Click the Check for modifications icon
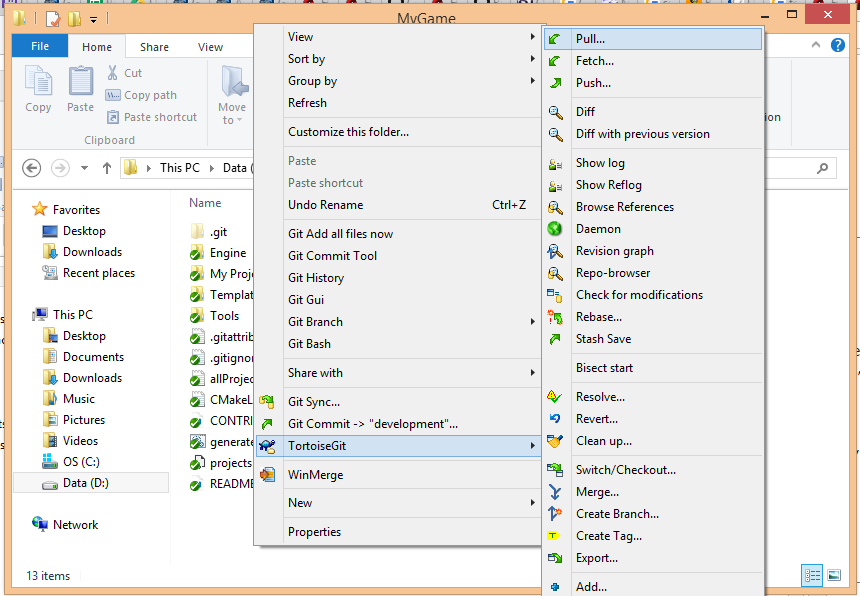Image resolution: width=860 pixels, height=596 pixels. [555, 296]
